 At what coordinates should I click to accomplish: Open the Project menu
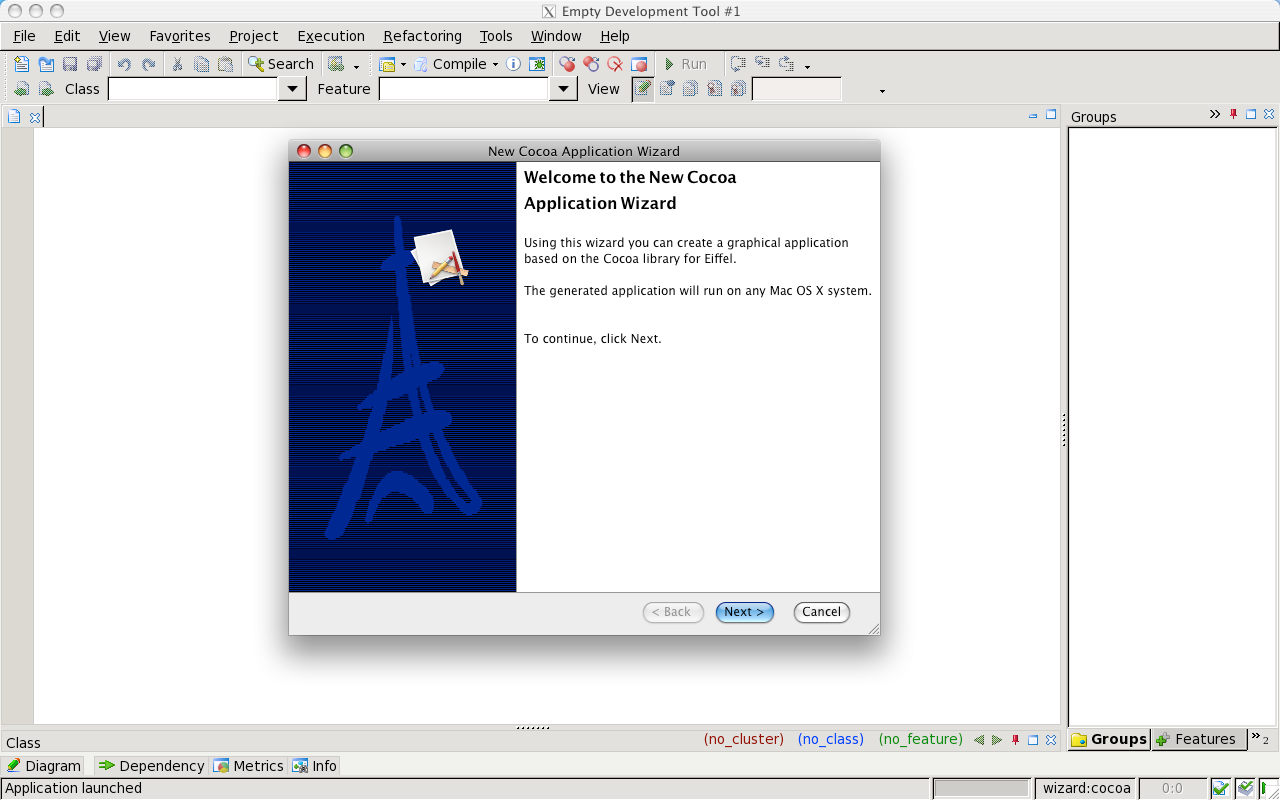tap(254, 36)
